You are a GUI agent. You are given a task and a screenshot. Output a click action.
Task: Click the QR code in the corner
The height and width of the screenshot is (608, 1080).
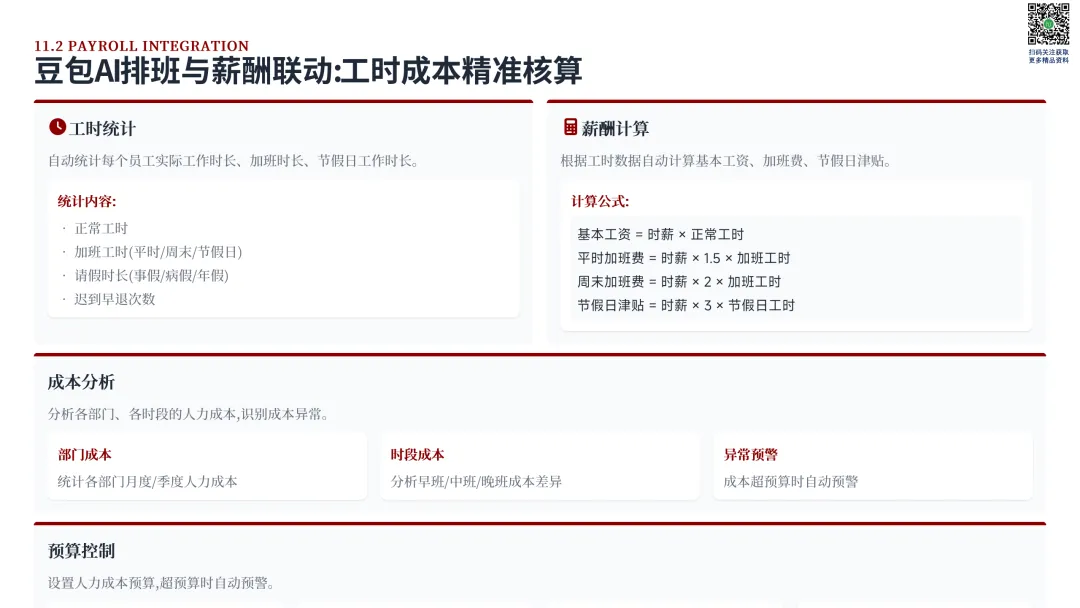point(1048,24)
